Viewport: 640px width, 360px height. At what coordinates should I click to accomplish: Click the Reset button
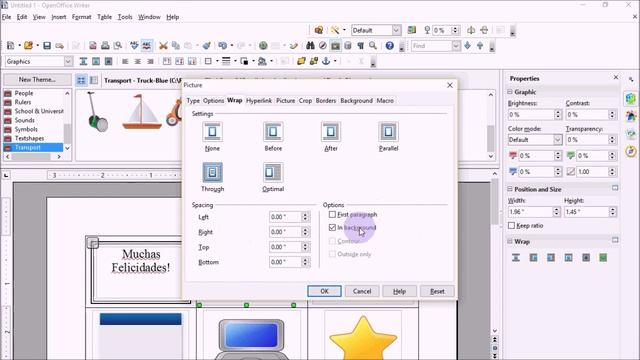point(437,291)
